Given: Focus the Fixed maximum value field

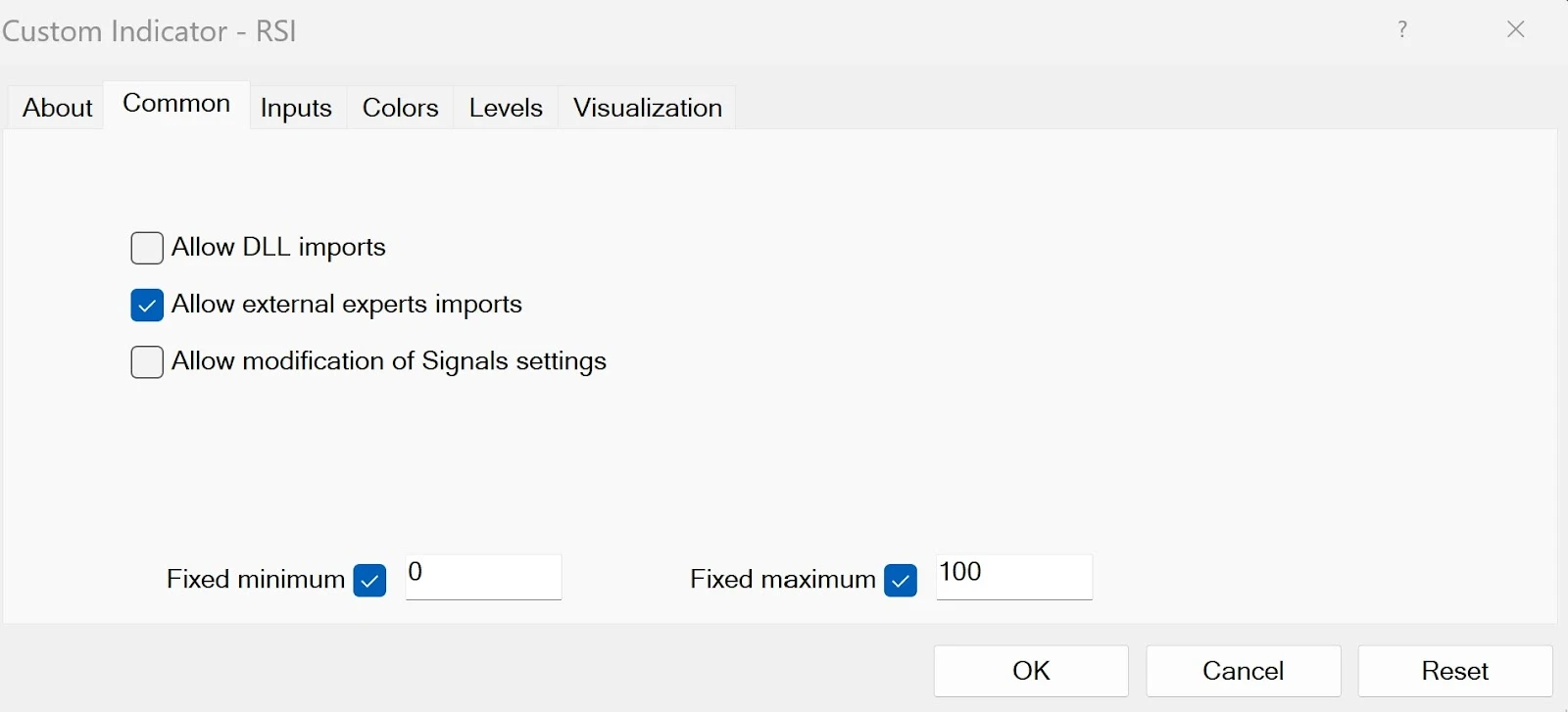Looking at the screenshot, I should [x=1013, y=577].
